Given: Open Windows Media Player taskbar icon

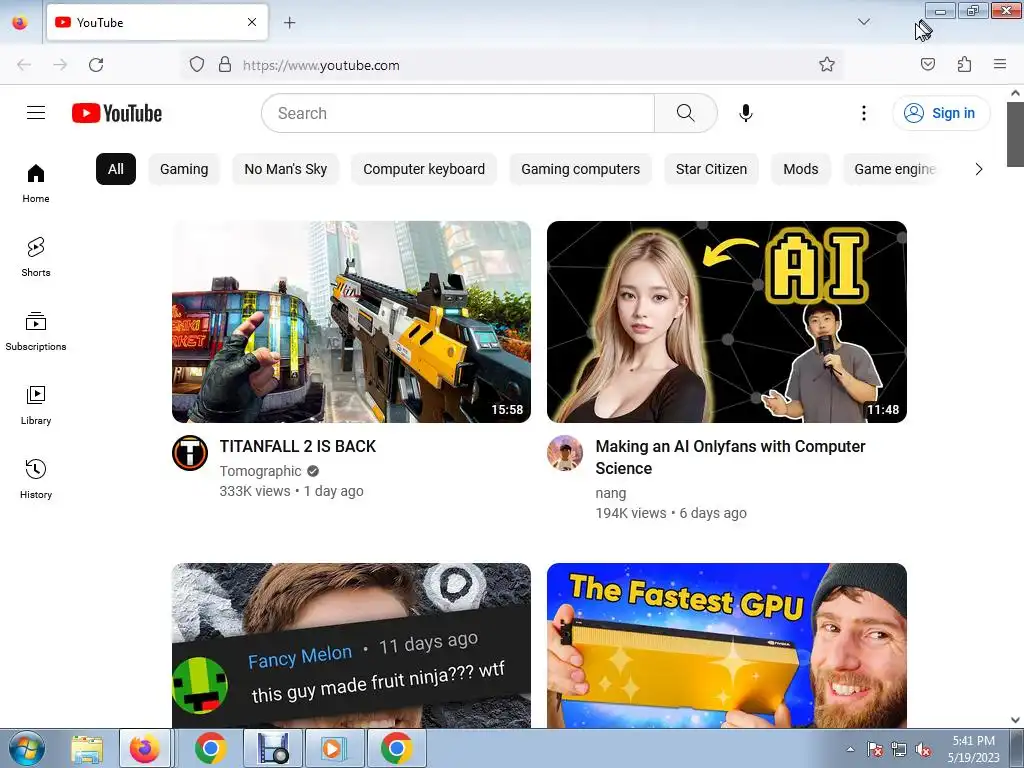Looking at the screenshot, I should coord(333,748).
